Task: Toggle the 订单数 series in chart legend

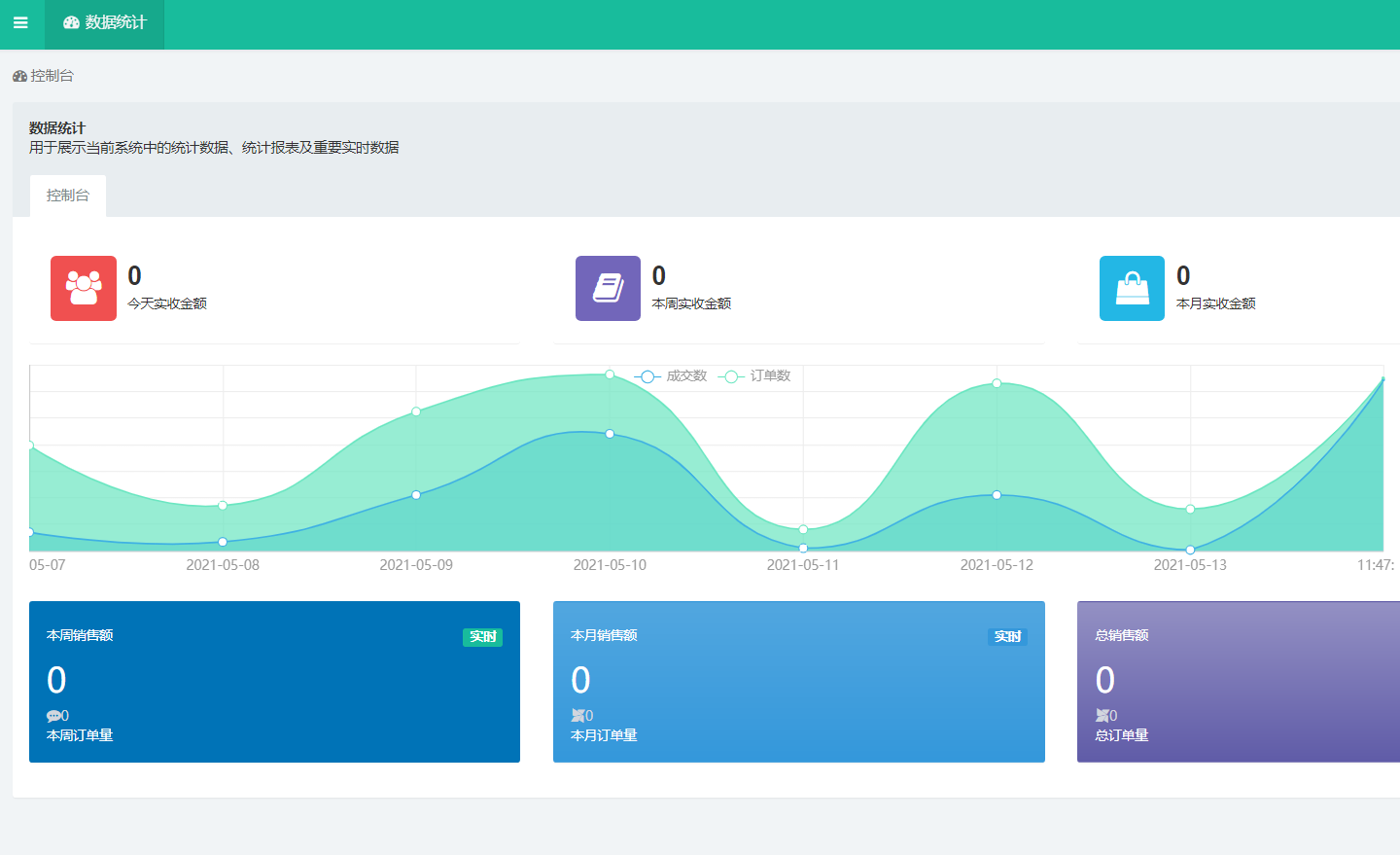Action: pos(755,376)
